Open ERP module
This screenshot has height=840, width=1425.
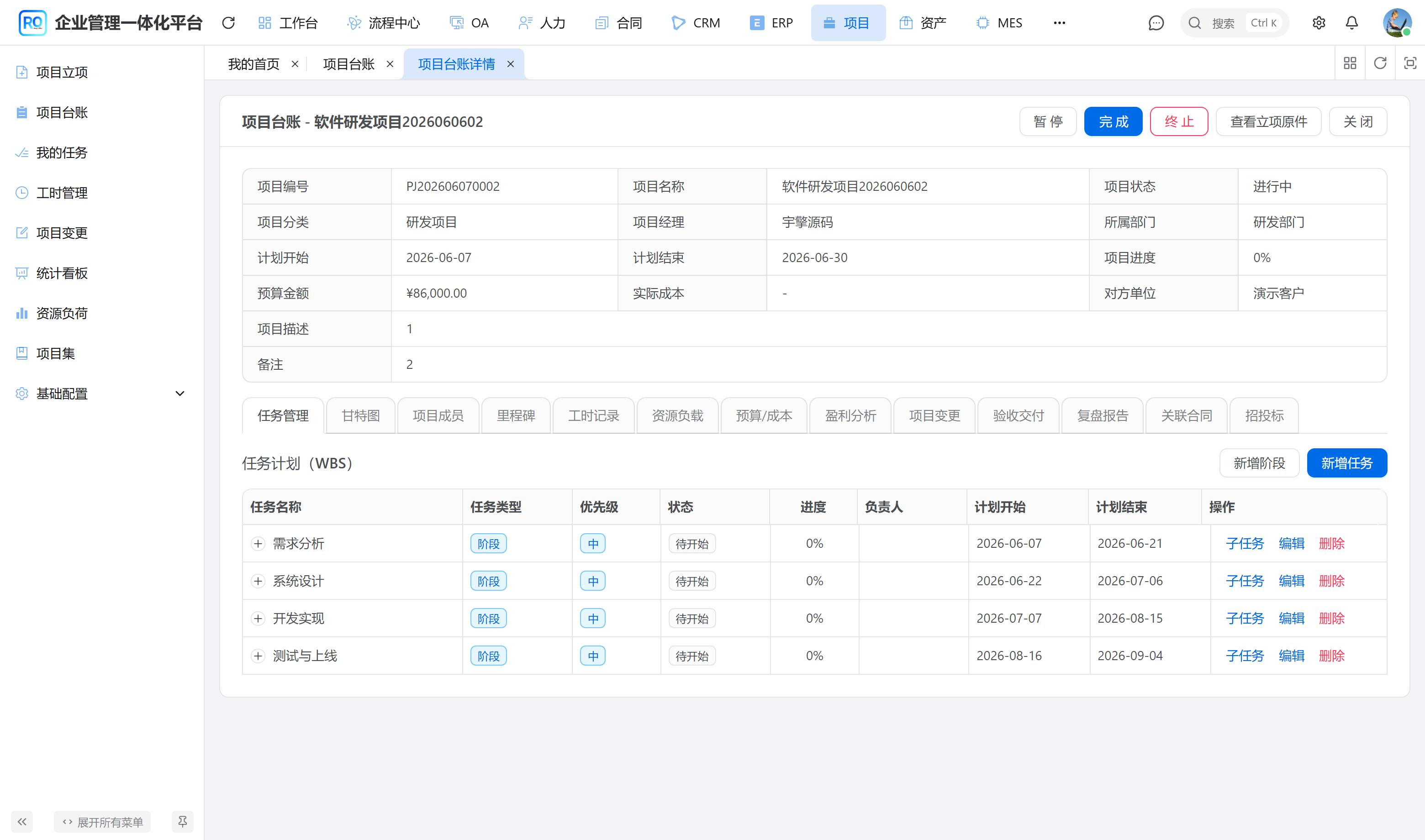(x=772, y=23)
